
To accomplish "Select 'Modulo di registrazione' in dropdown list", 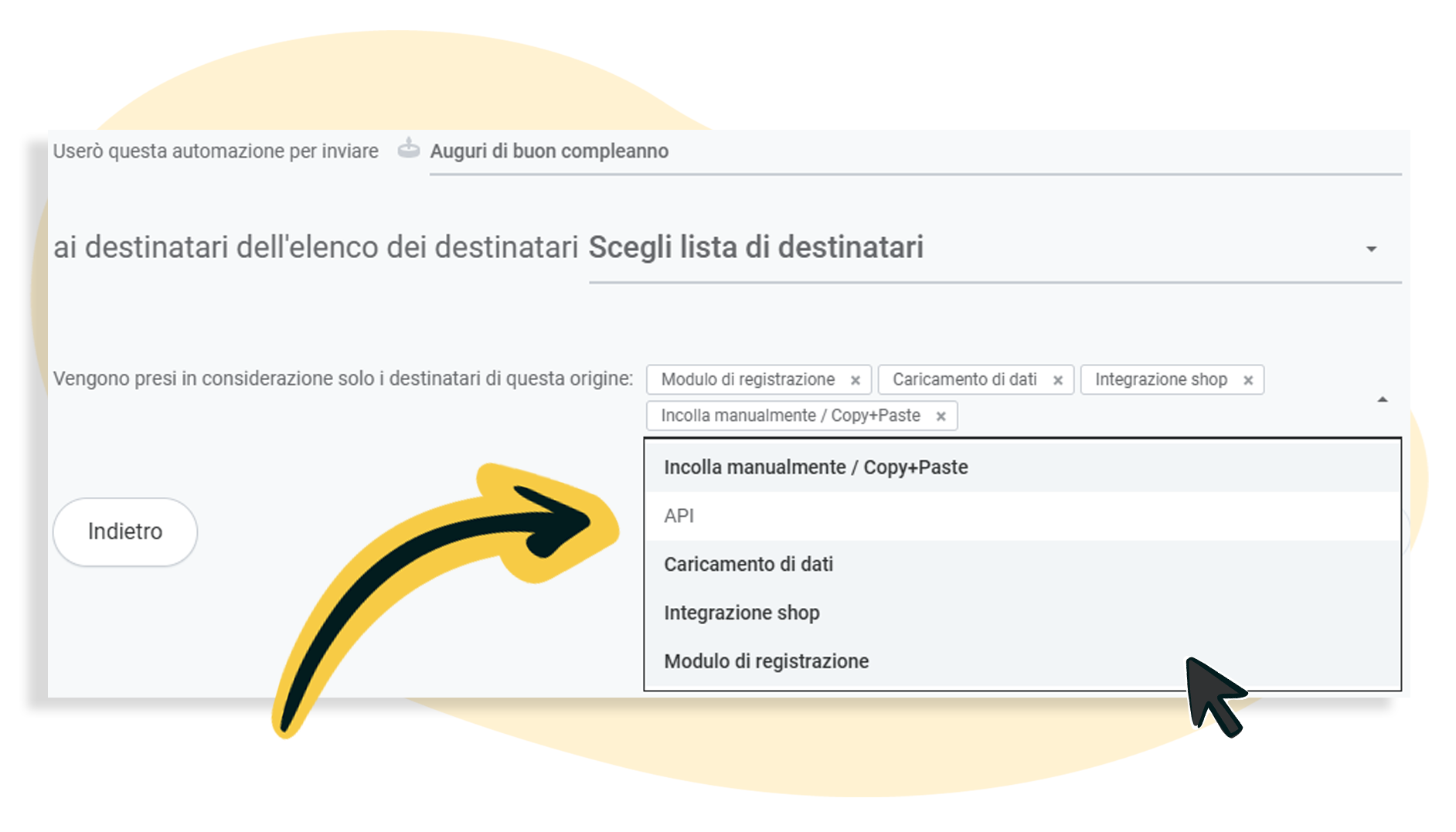I will [766, 662].
